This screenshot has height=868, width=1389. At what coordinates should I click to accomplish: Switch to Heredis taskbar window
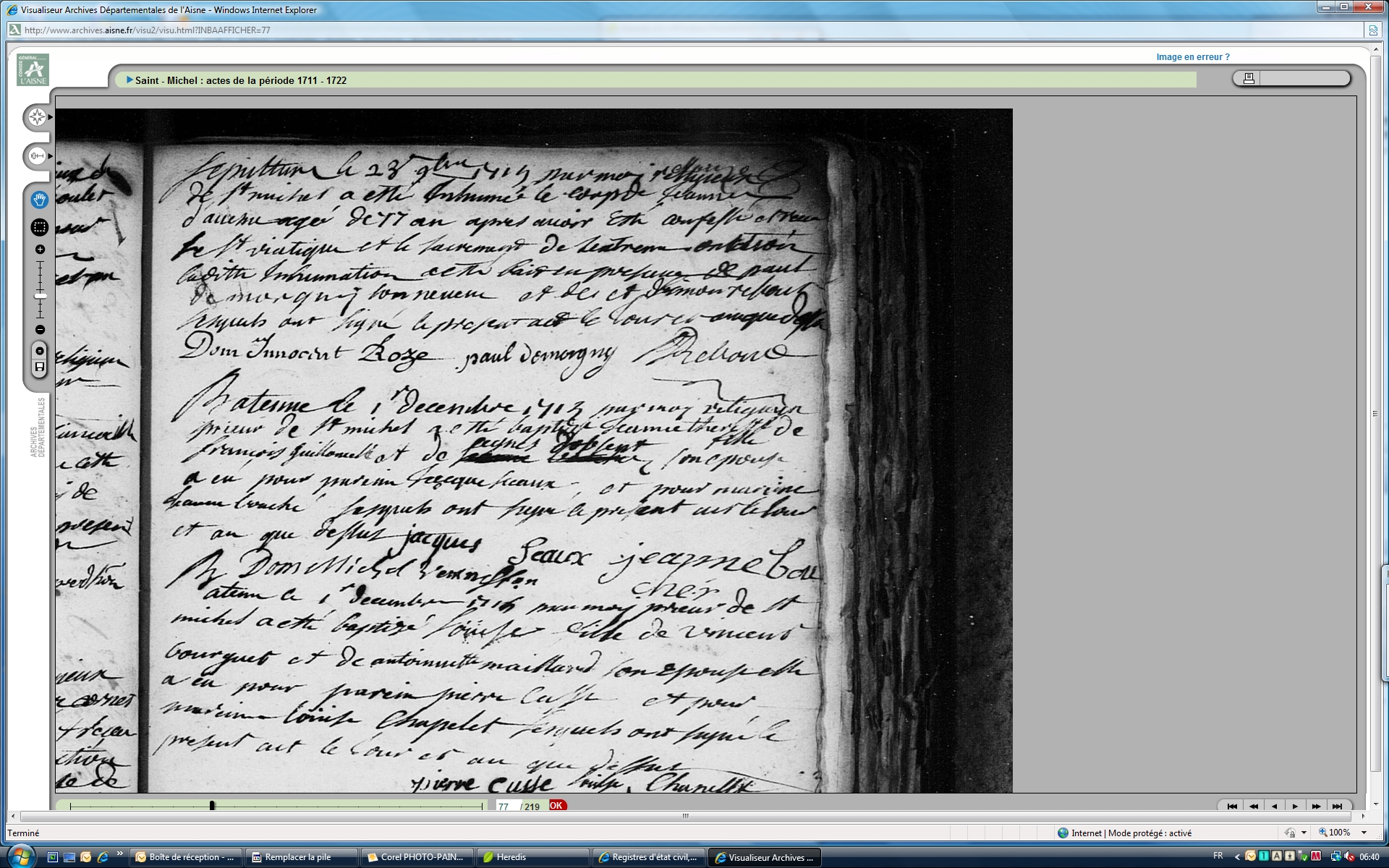(532, 857)
